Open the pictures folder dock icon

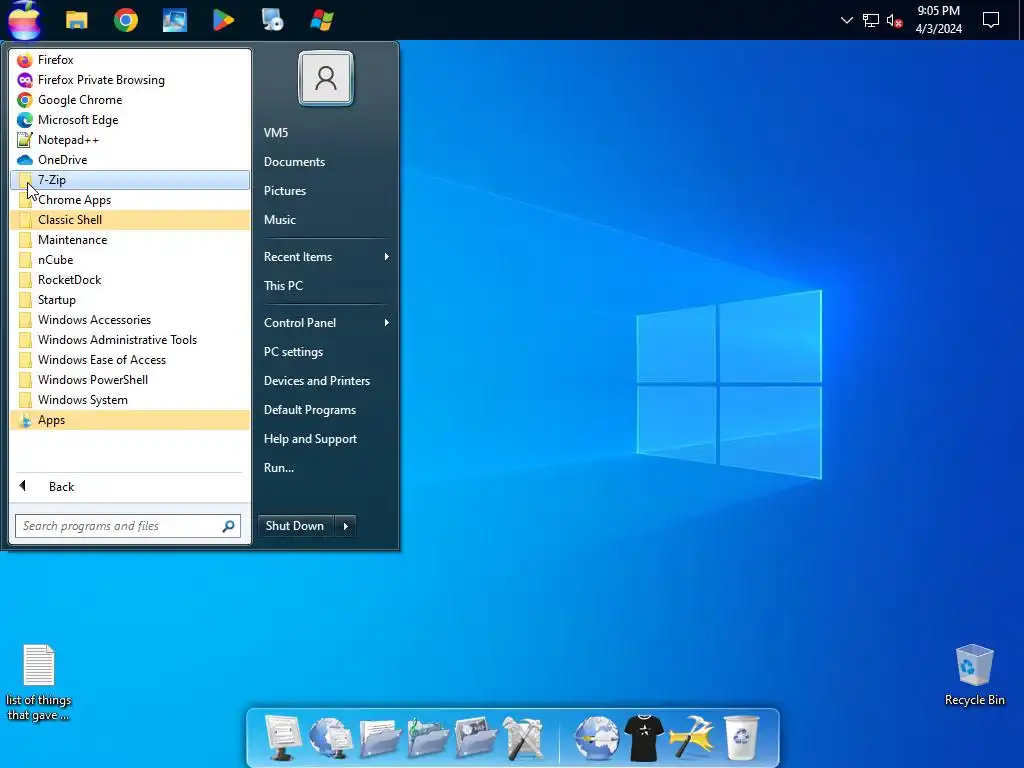point(476,737)
